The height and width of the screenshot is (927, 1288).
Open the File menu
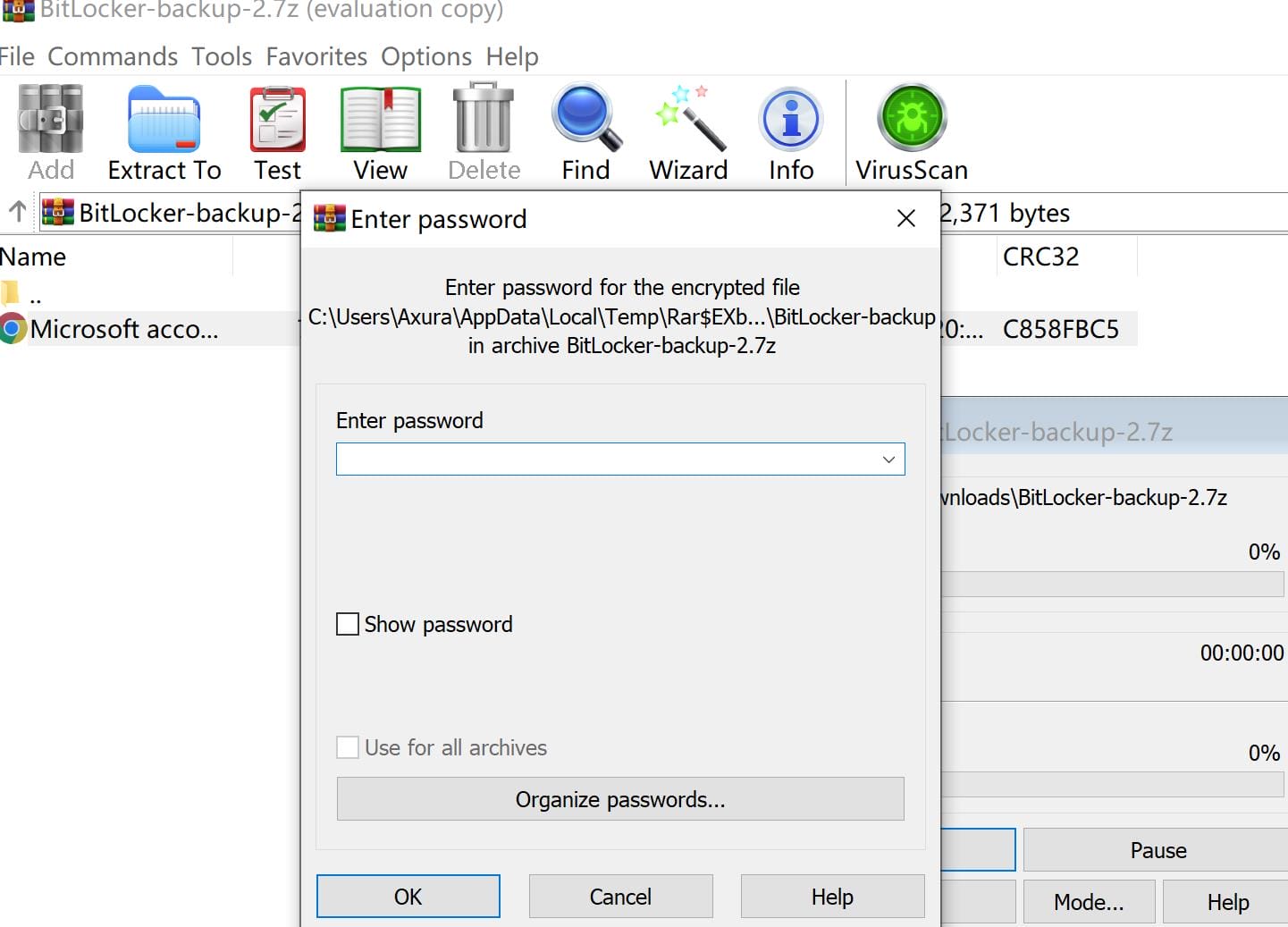tap(17, 56)
